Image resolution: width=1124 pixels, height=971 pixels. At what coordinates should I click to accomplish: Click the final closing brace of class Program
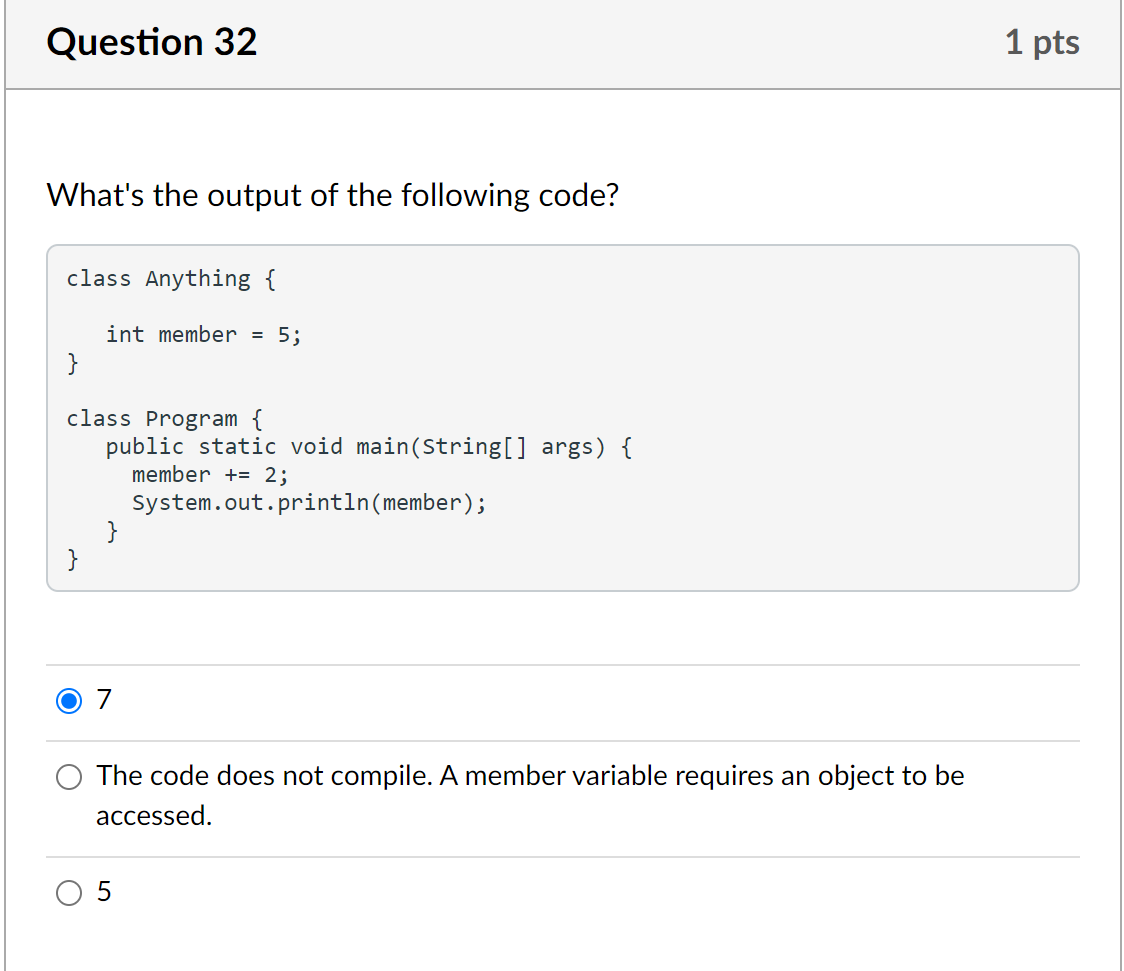coord(72,558)
